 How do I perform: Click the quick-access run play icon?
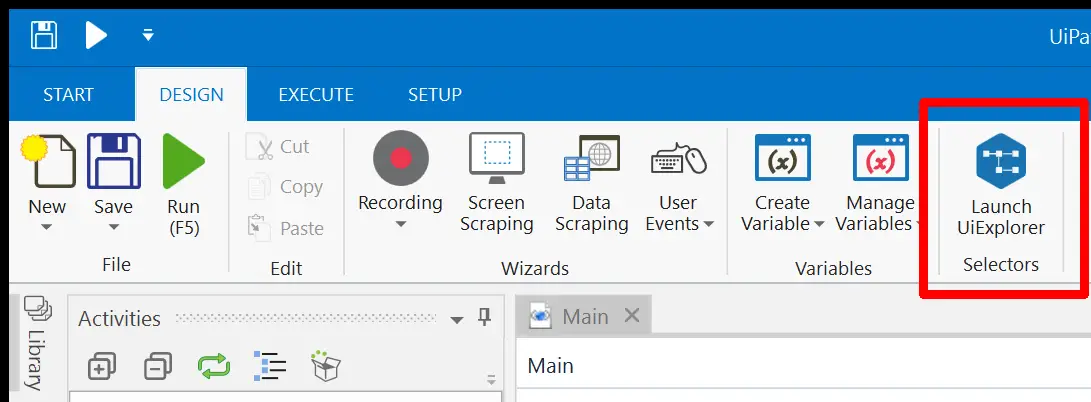point(95,35)
